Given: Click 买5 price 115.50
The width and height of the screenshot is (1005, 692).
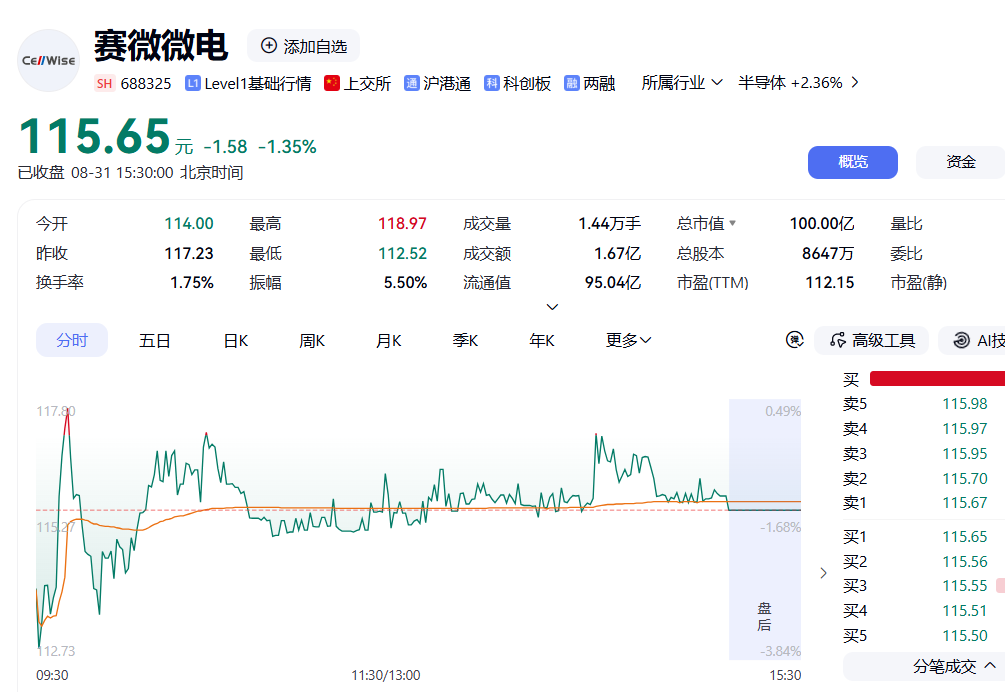Looking at the screenshot, I should point(965,636).
